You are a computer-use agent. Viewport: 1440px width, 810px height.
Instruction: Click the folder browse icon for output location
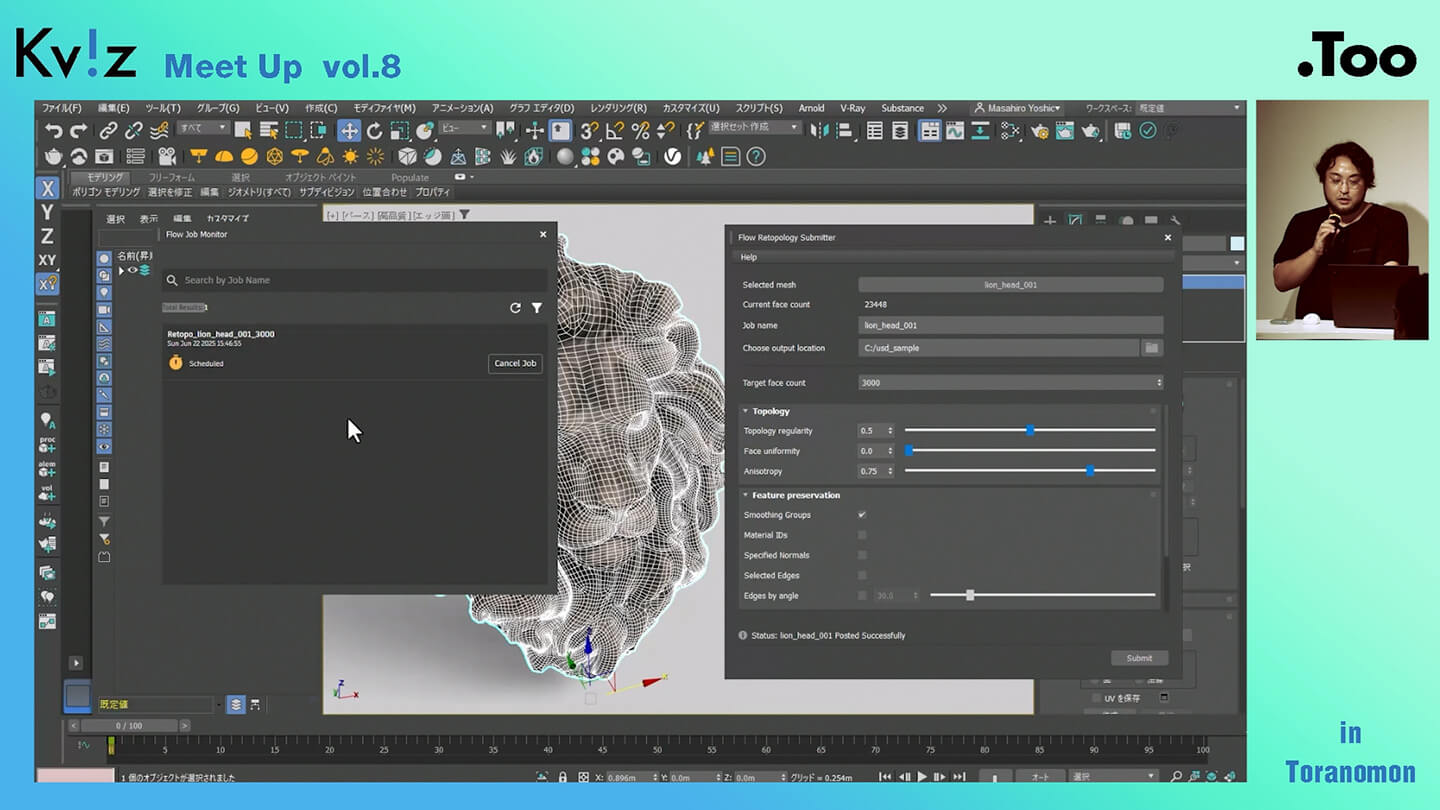point(1152,348)
